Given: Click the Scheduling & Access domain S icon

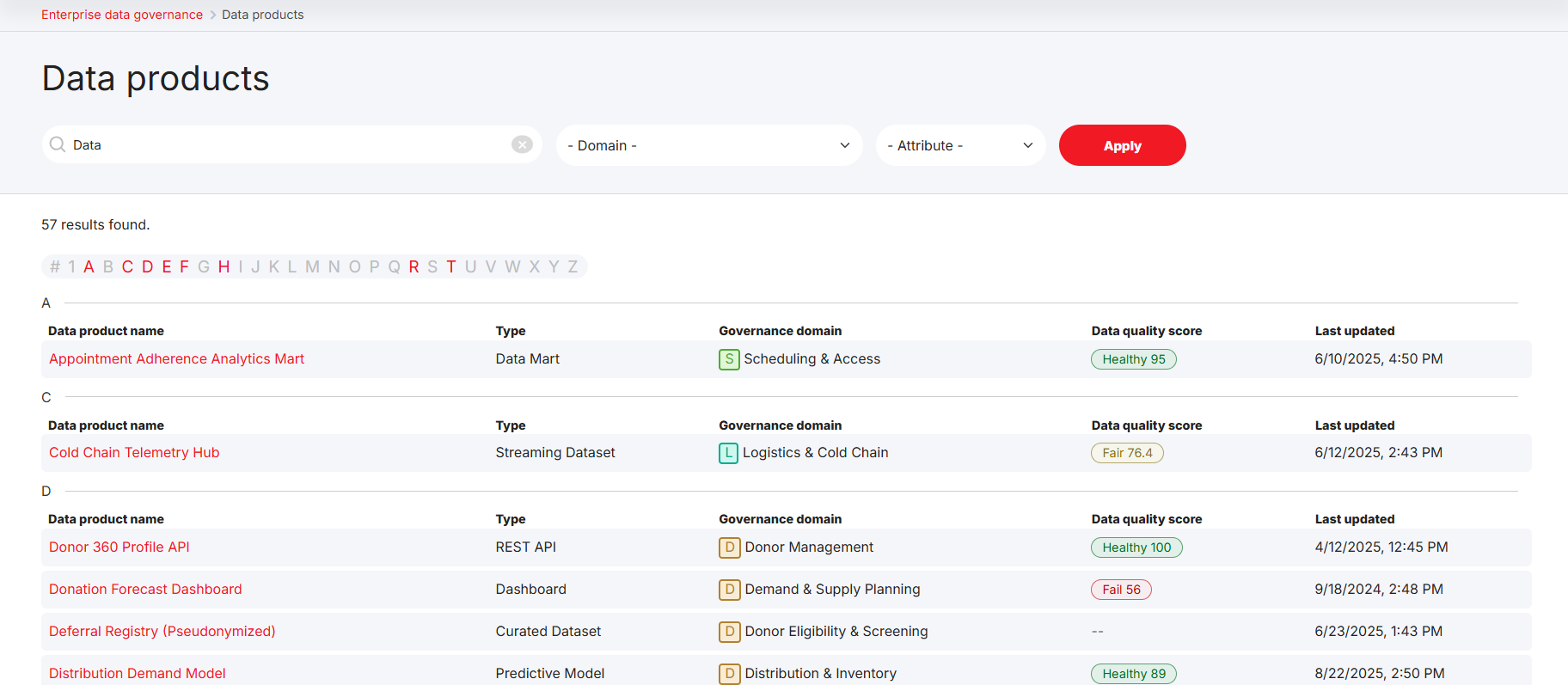Looking at the screenshot, I should [729, 359].
